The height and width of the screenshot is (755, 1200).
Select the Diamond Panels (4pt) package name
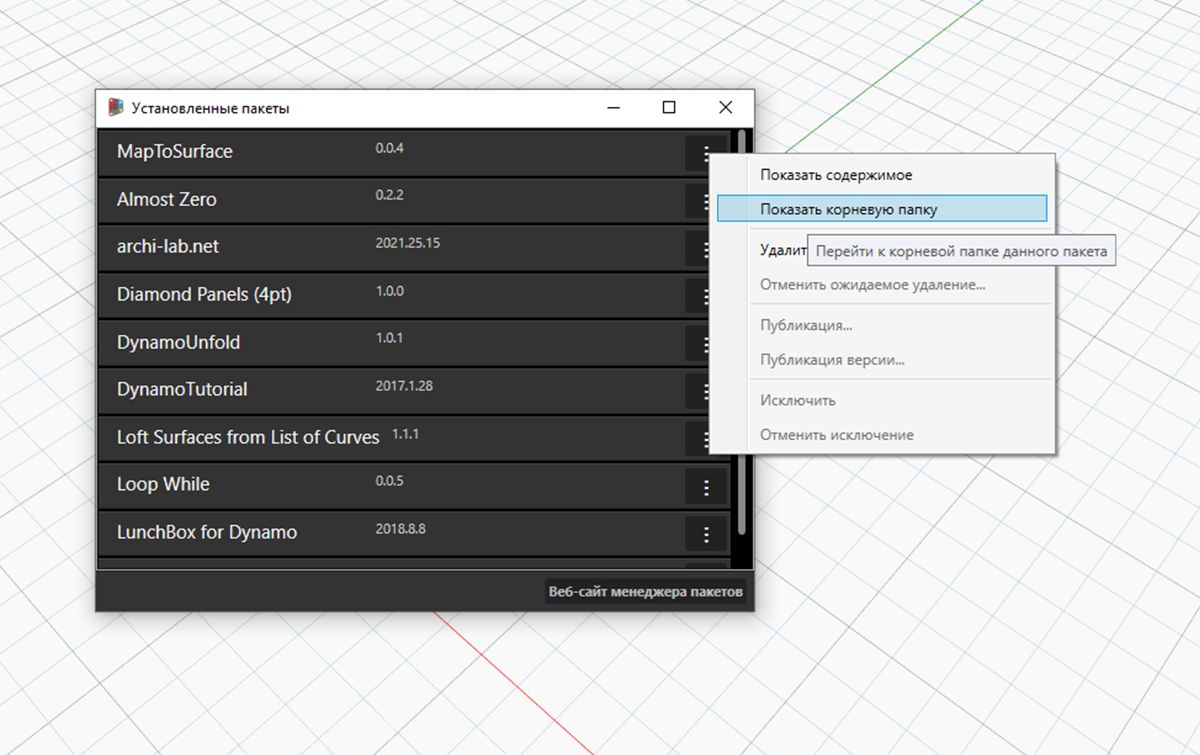coord(204,294)
